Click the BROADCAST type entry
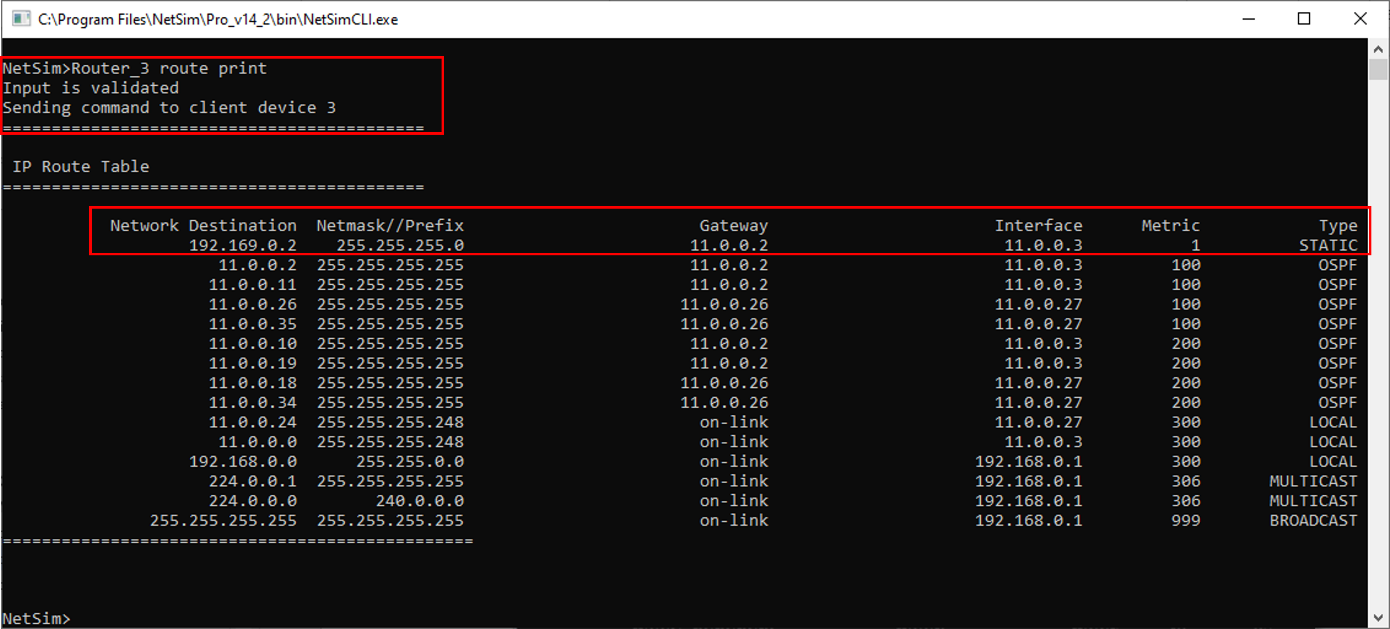 [x=1313, y=521]
